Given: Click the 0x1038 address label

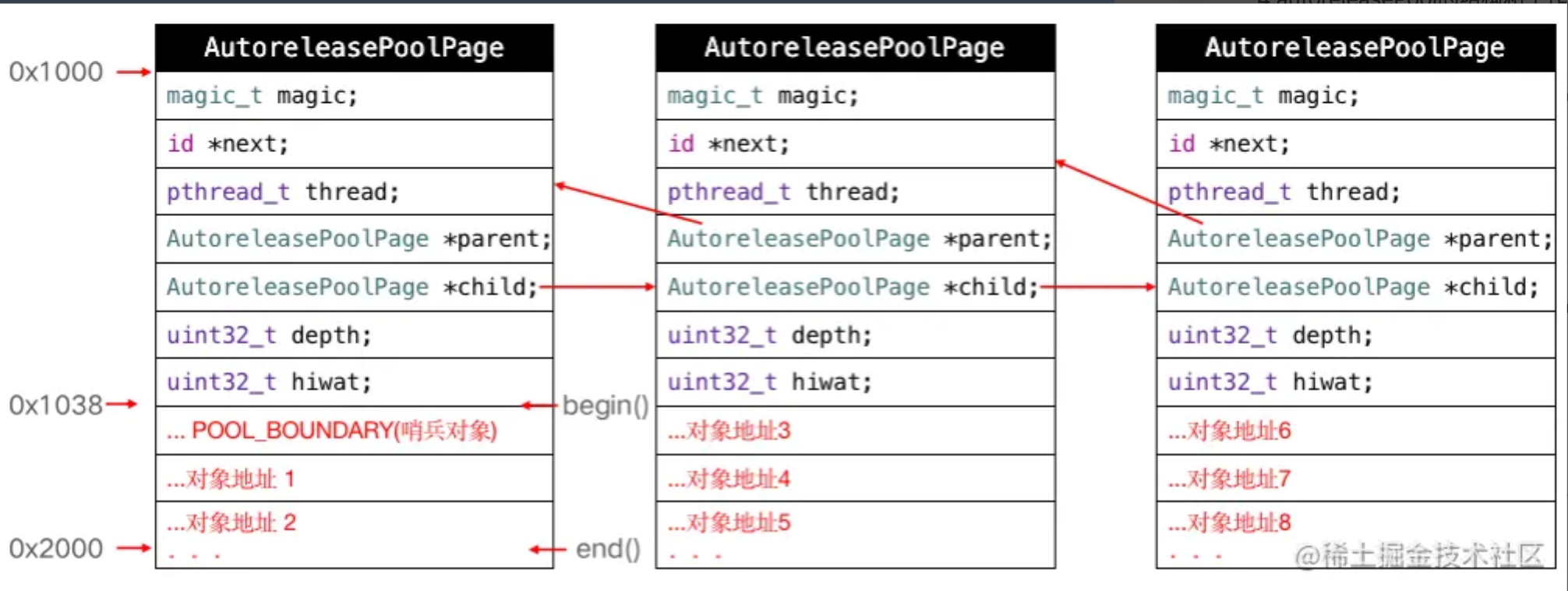Looking at the screenshot, I should [56, 405].
